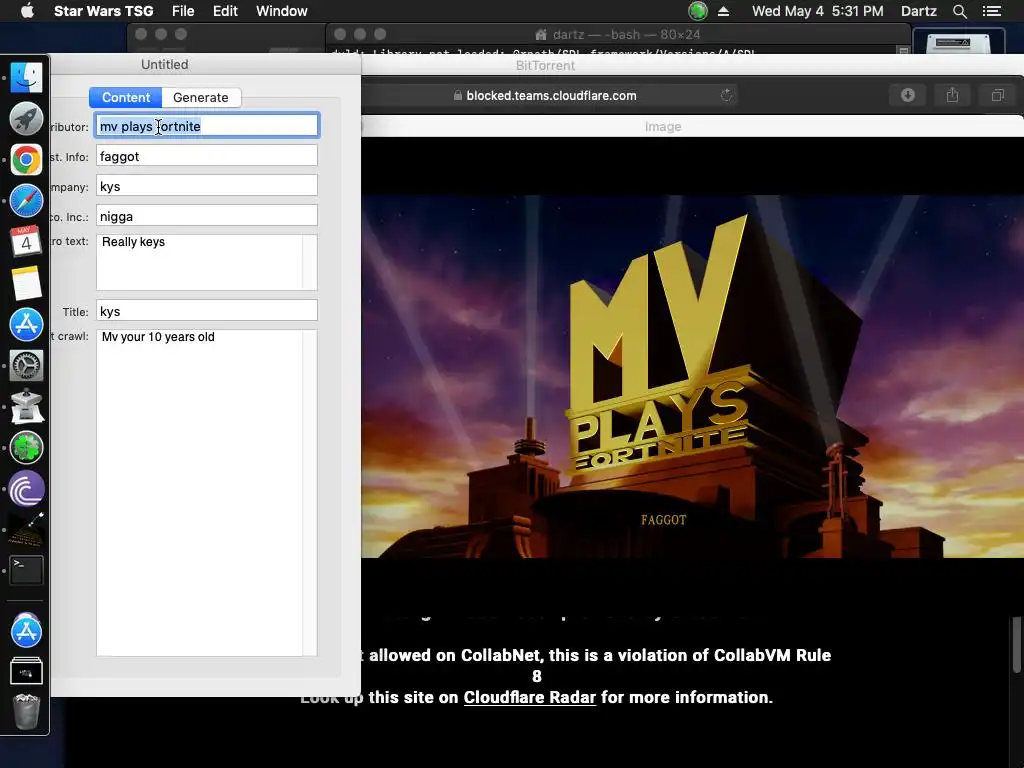Open Notification Center list icon
This screenshot has width=1024, height=768.
tap(991, 11)
